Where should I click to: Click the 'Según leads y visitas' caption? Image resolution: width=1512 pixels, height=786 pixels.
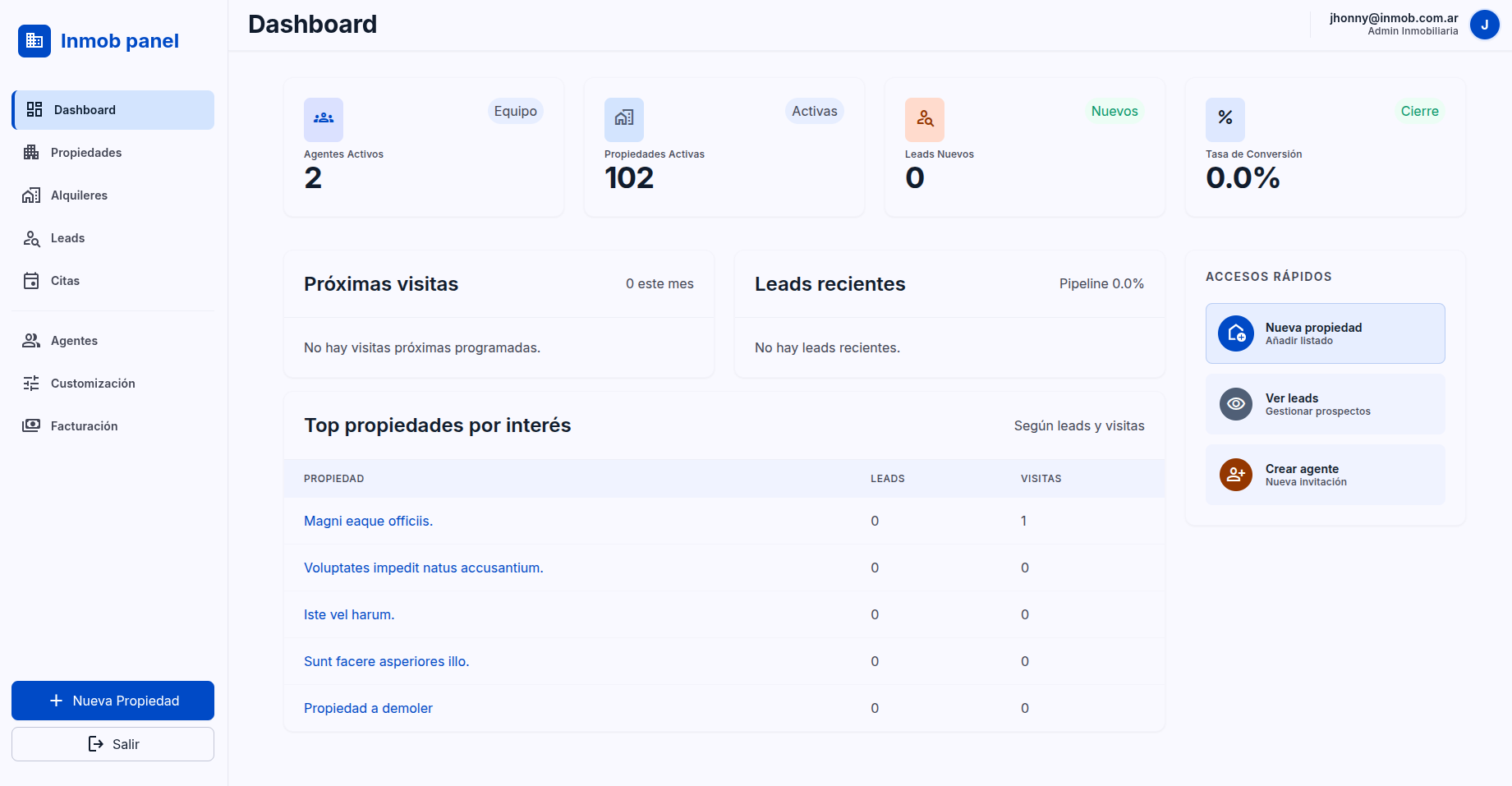[1079, 425]
